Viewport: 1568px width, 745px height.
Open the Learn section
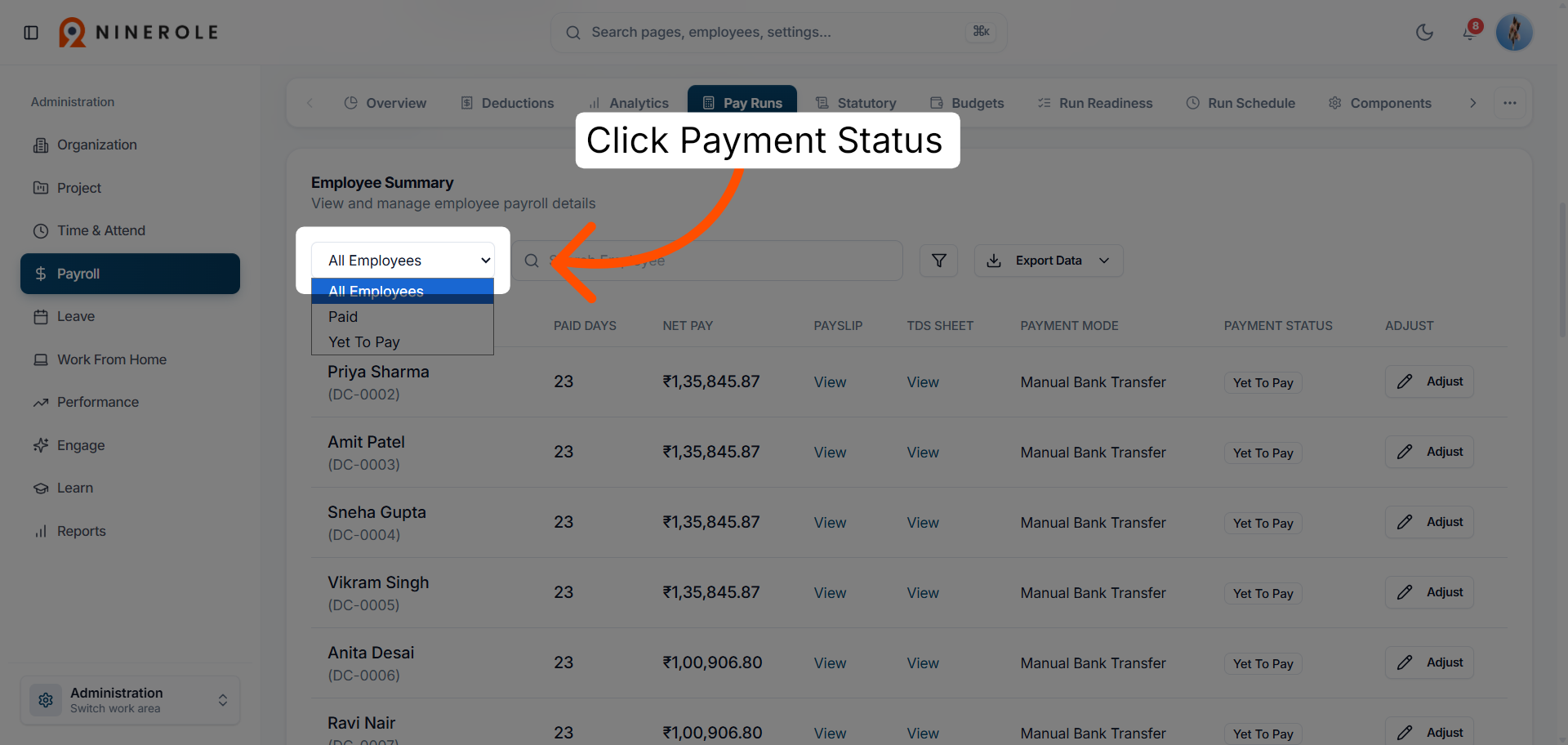coord(131,488)
